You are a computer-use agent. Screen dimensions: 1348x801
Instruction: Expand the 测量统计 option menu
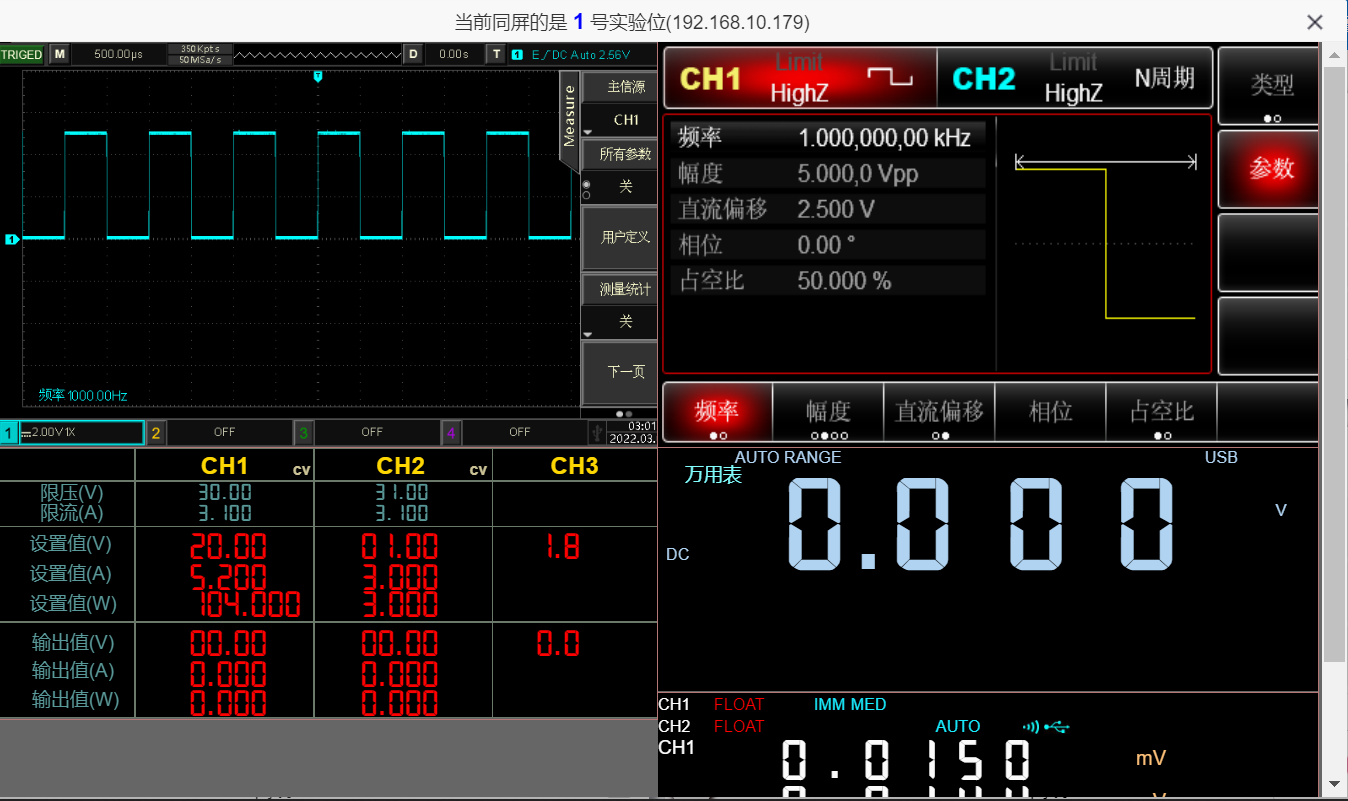point(619,322)
